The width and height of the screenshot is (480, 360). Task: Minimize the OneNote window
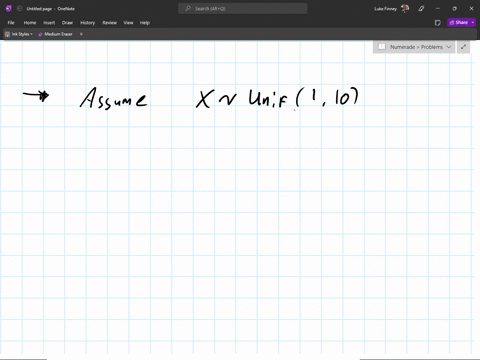point(438,9)
